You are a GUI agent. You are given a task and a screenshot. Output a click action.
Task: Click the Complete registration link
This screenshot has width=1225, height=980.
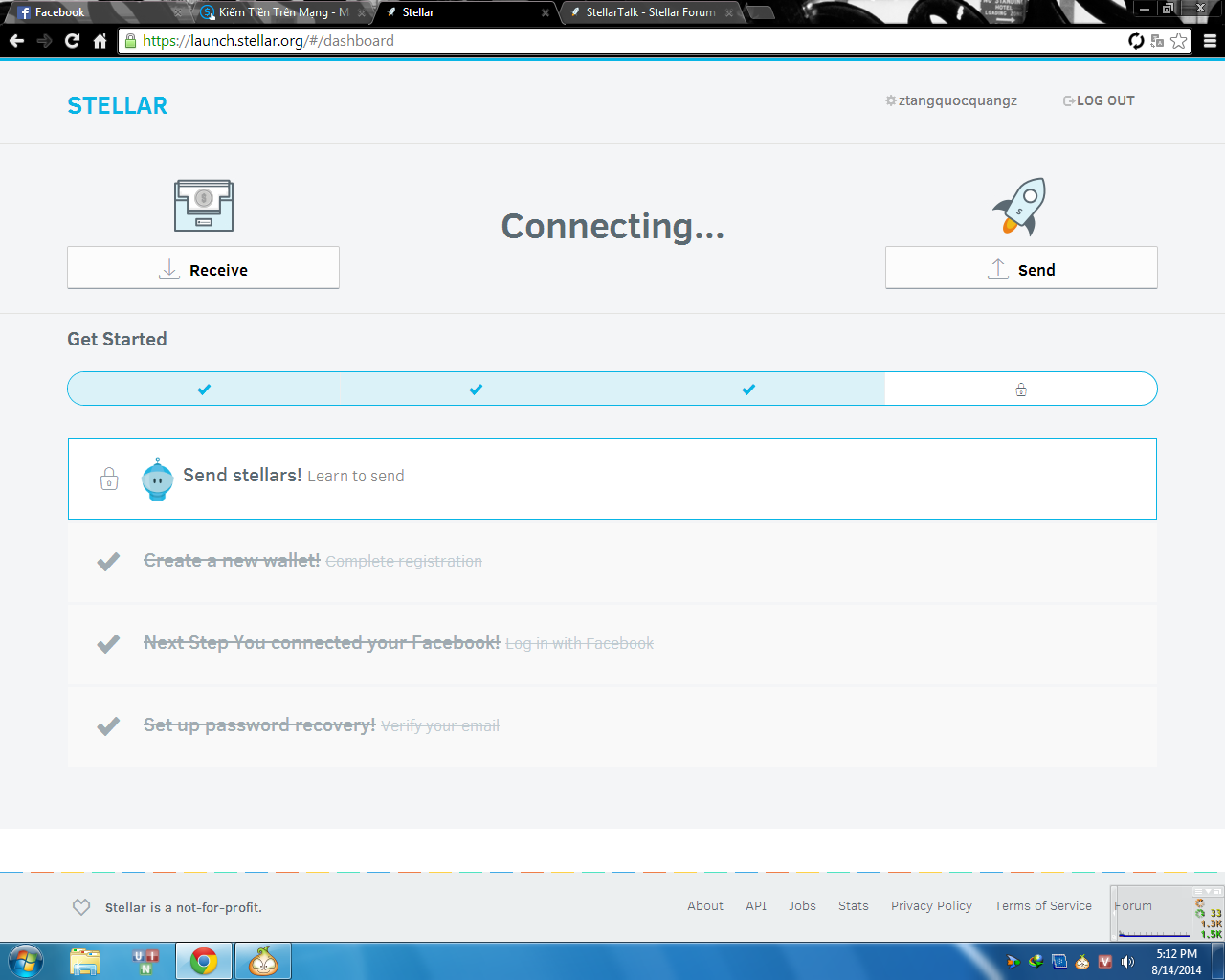point(404,561)
